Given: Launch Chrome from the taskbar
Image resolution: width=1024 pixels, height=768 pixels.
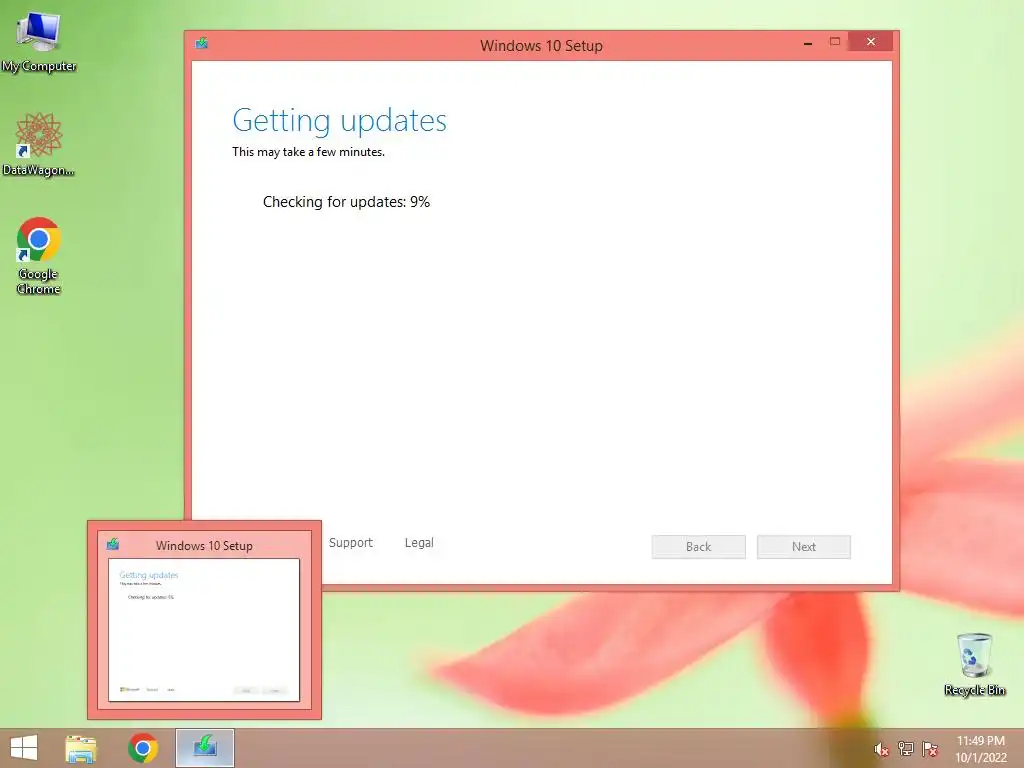Looking at the screenshot, I should point(143,748).
